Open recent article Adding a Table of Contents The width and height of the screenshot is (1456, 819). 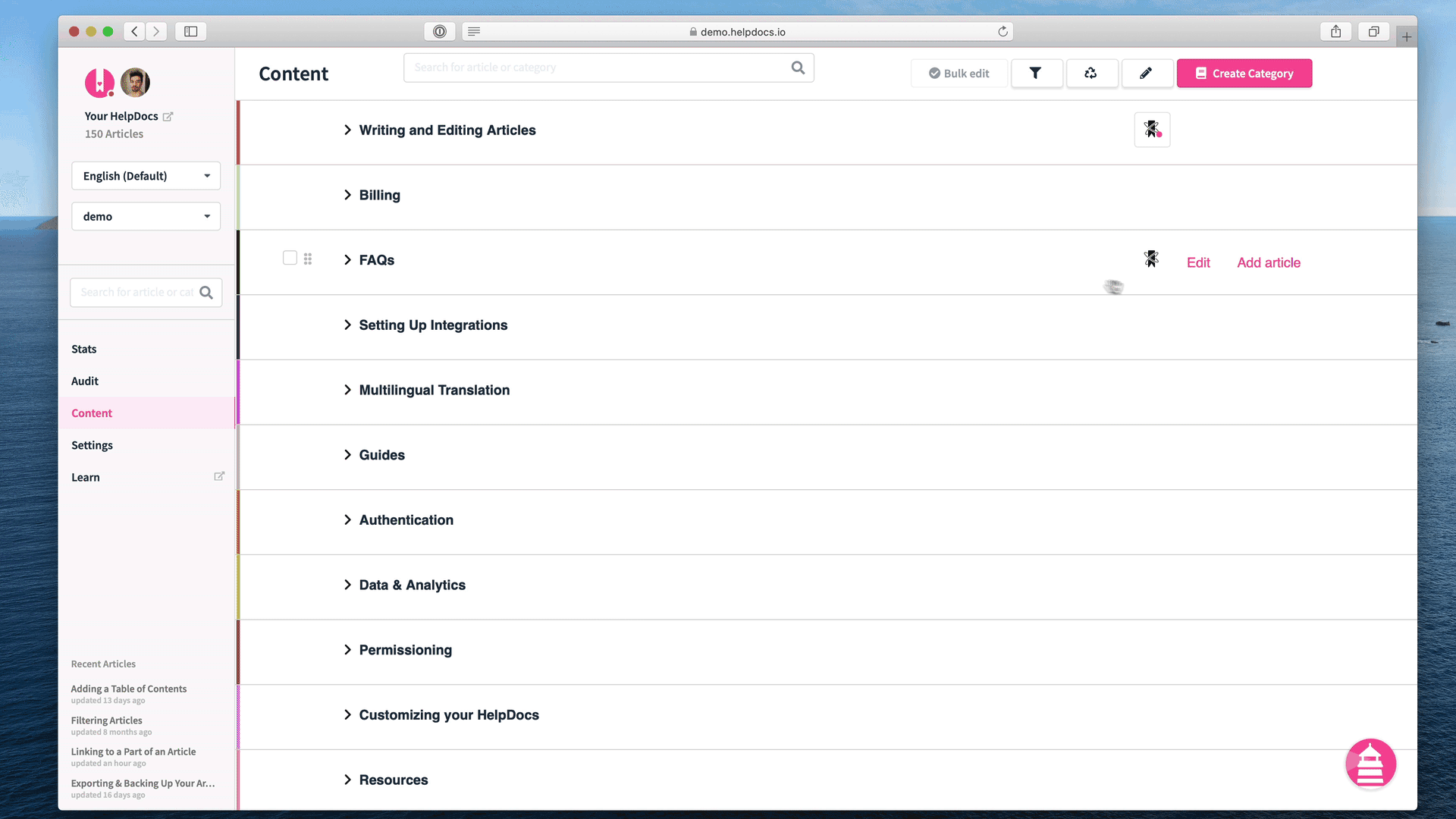129,689
